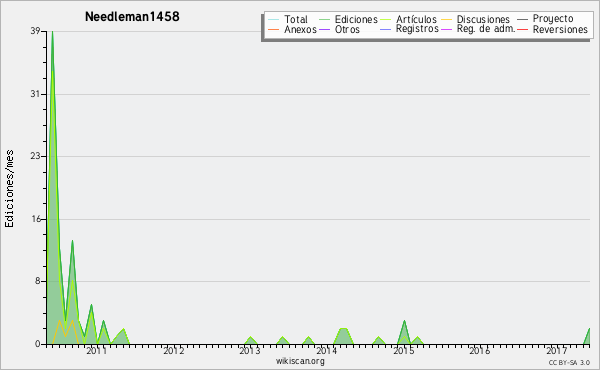
Task: Select the Artículos legend label
Action: point(416,19)
